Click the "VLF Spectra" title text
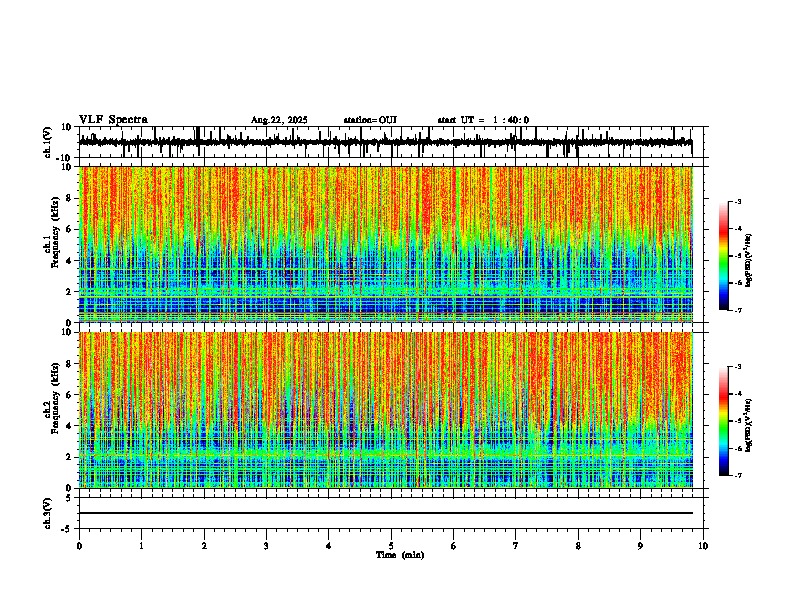Image resolution: width=792 pixels, height=612 pixels. 113,120
